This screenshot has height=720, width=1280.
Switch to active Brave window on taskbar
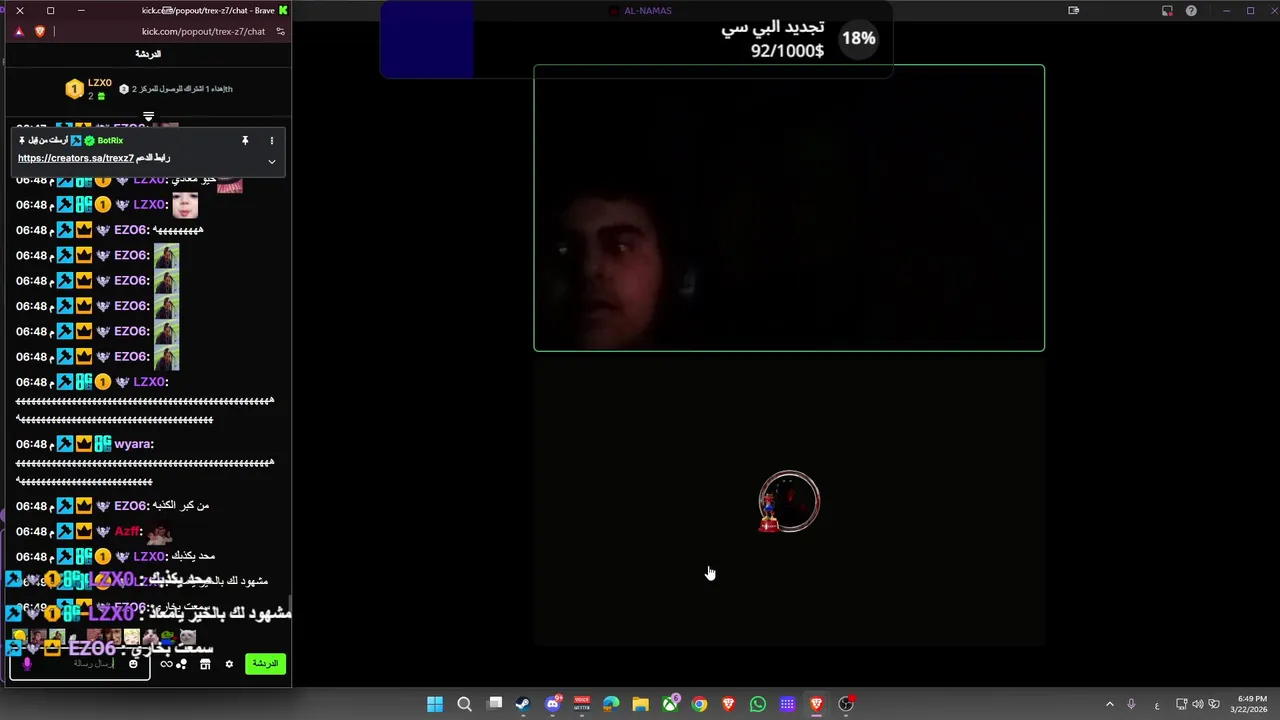(x=816, y=704)
